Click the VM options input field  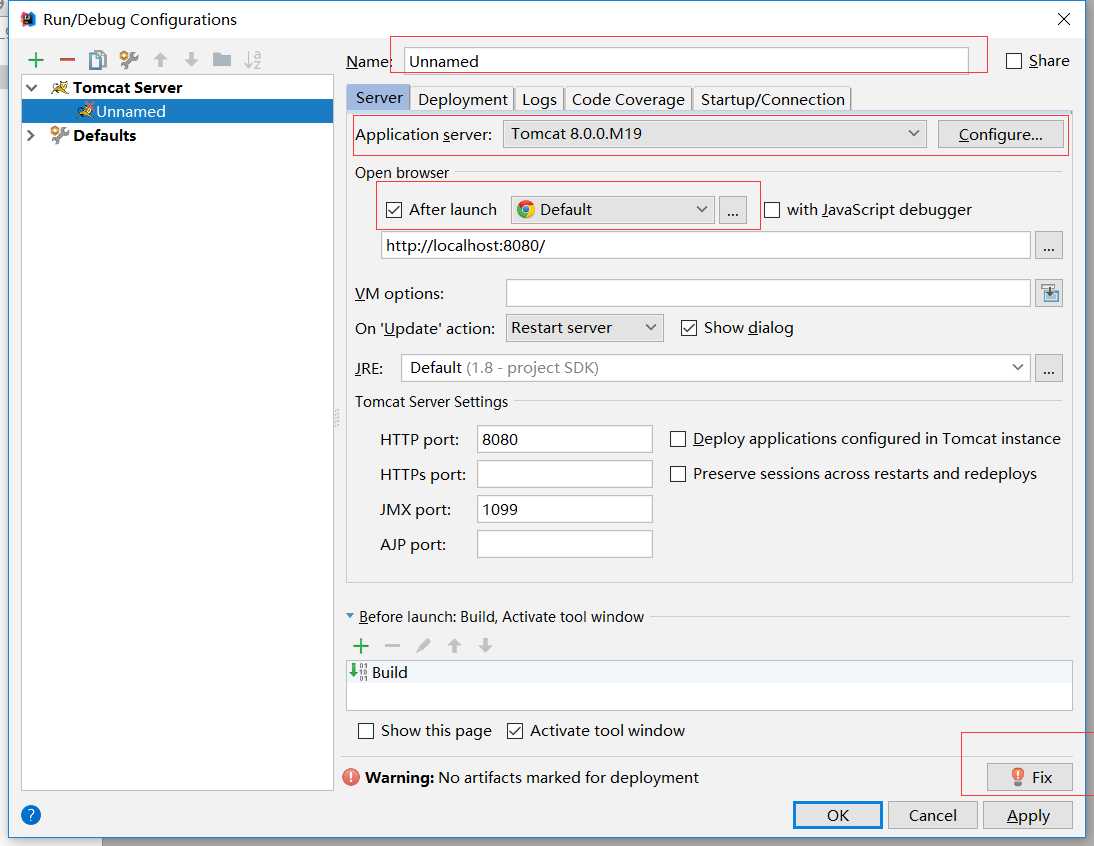pos(768,294)
